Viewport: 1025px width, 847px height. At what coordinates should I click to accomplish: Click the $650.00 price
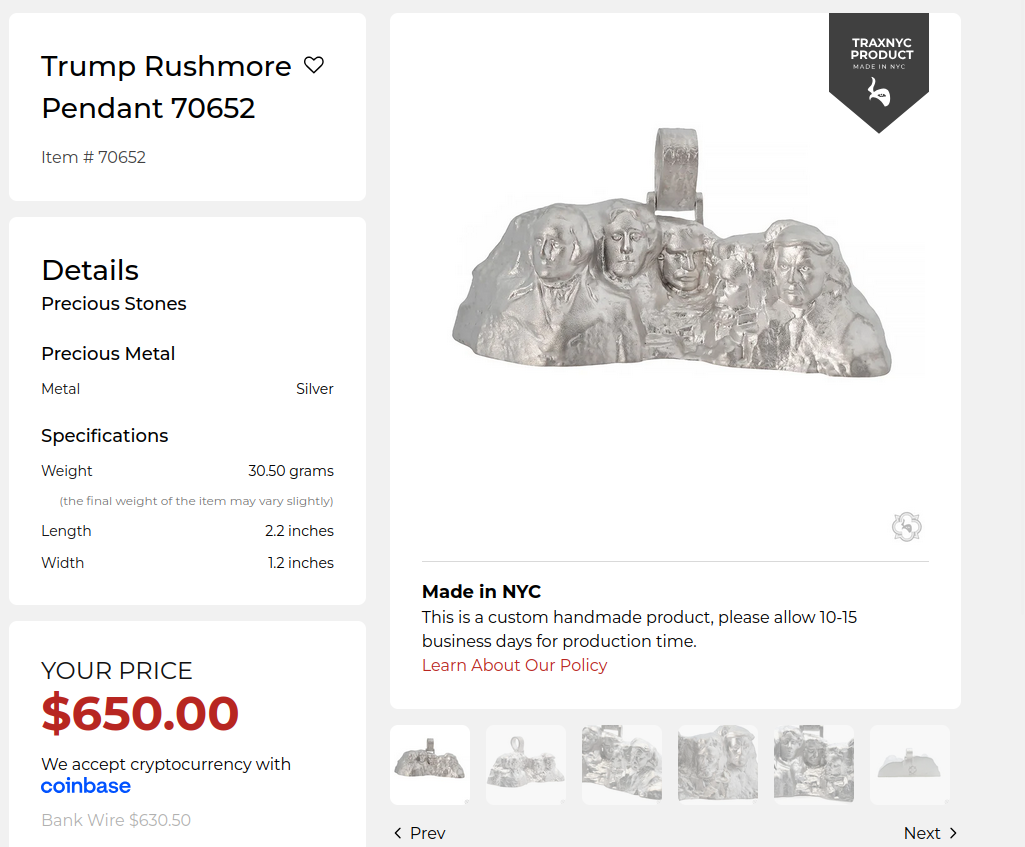click(x=140, y=713)
